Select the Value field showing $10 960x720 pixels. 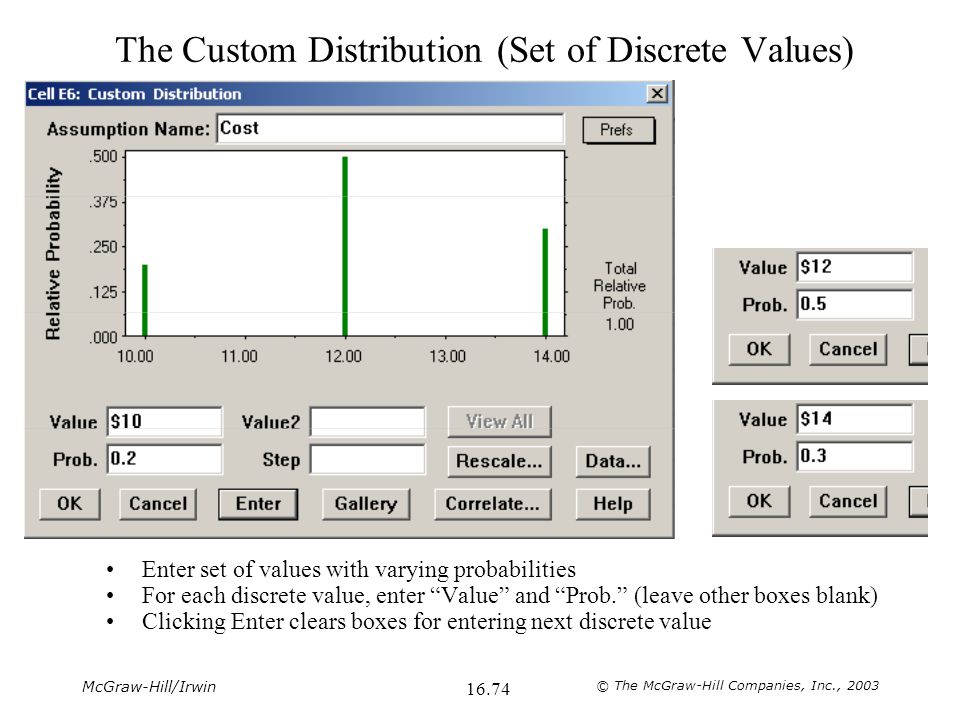pyautogui.click(x=165, y=421)
